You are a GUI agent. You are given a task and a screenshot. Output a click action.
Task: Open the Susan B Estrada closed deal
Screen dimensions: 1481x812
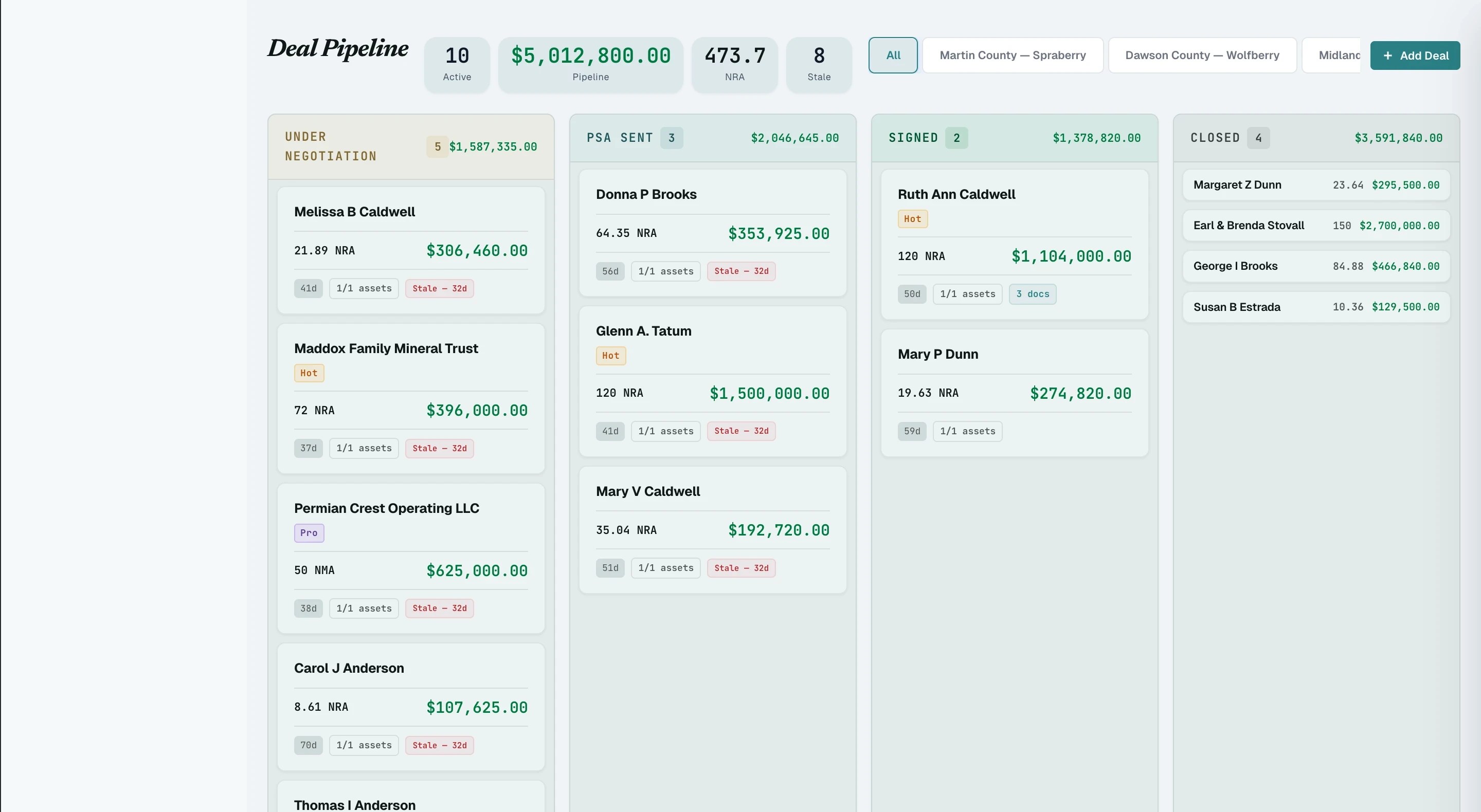pos(1316,307)
